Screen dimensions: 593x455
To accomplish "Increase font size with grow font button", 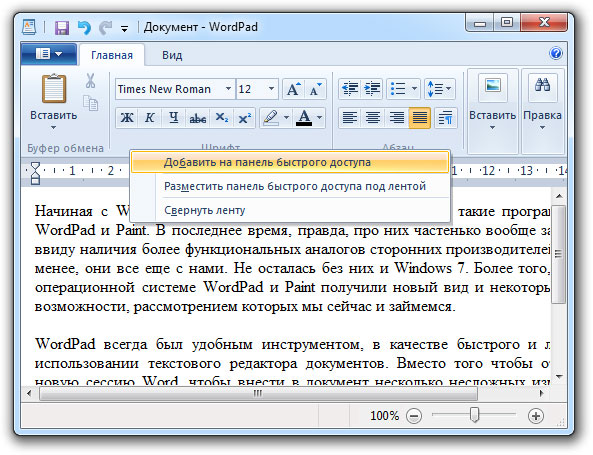I will [293, 89].
